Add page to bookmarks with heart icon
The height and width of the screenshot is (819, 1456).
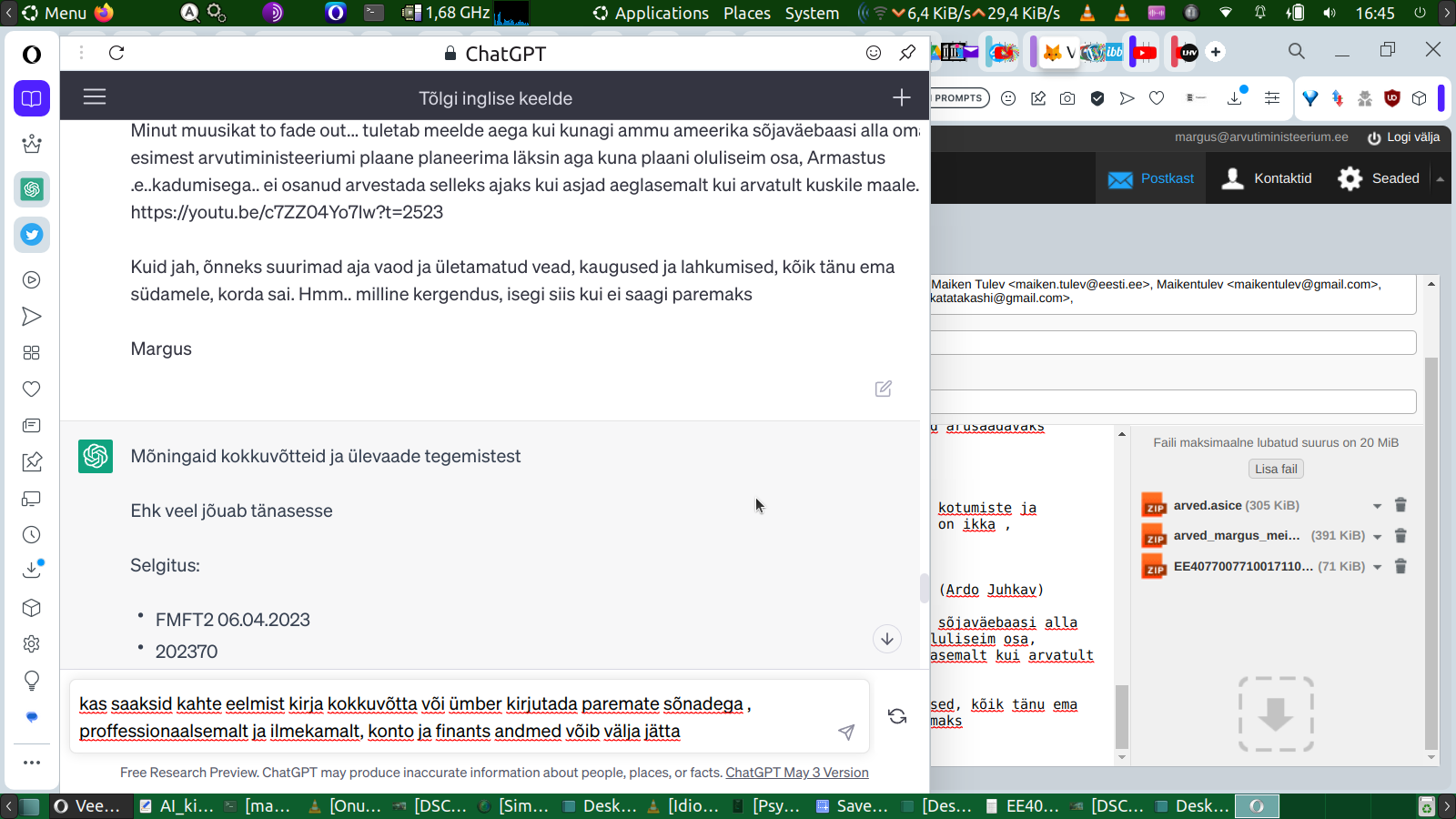1157,98
